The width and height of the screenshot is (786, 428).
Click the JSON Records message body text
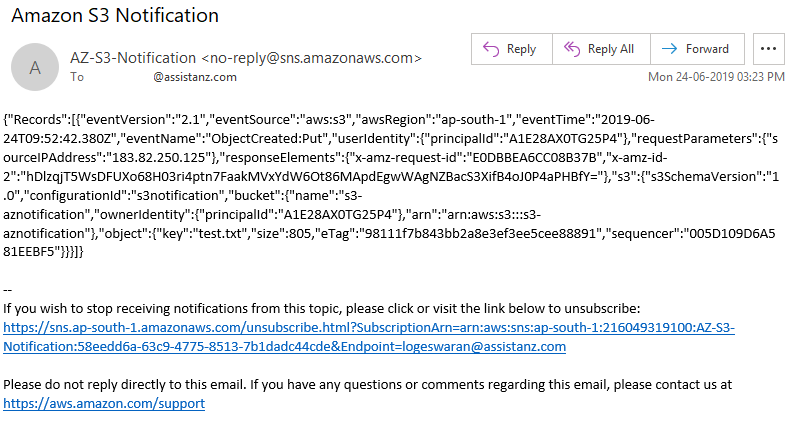coord(391,185)
